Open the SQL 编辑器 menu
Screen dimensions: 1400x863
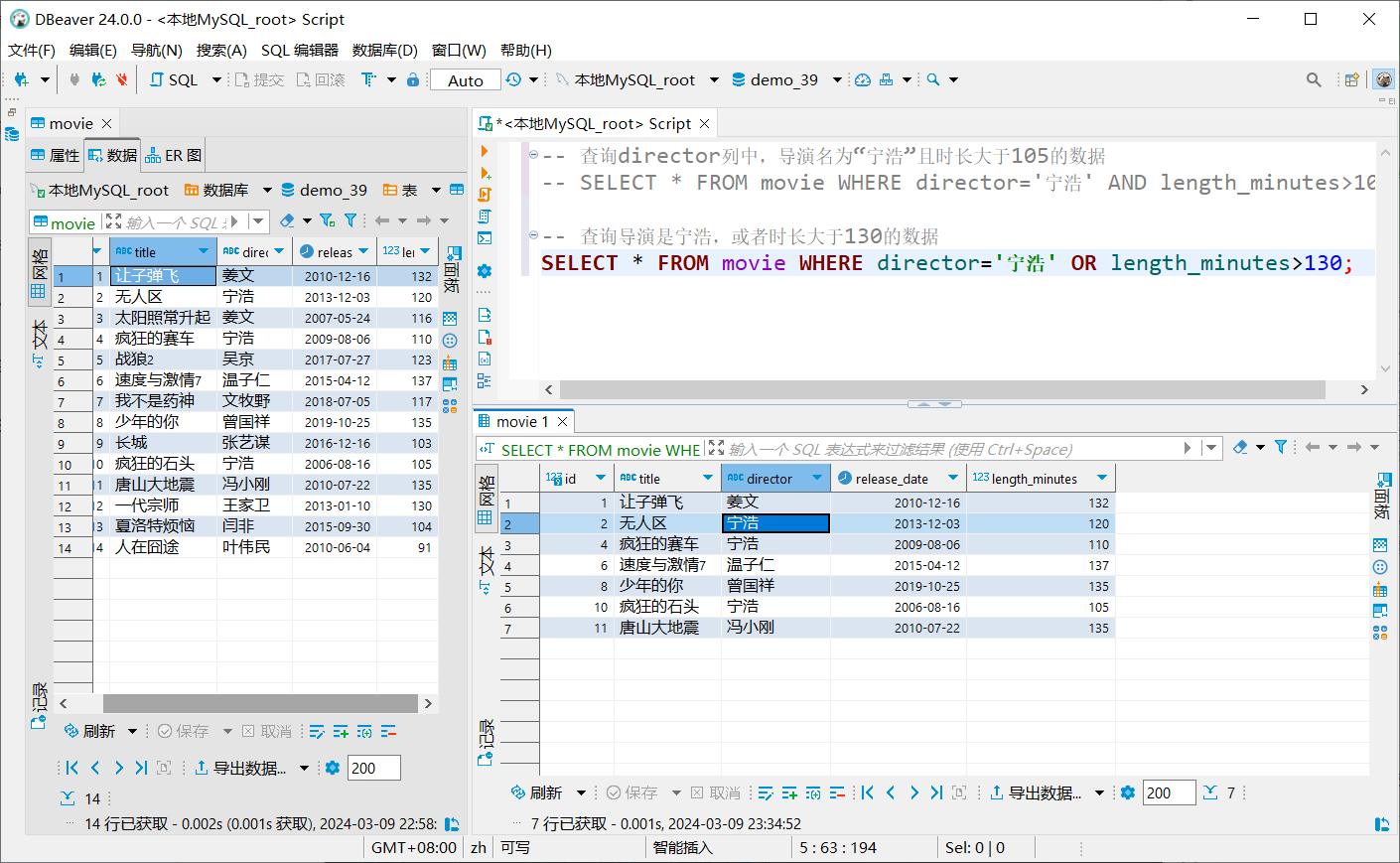point(300,50)
